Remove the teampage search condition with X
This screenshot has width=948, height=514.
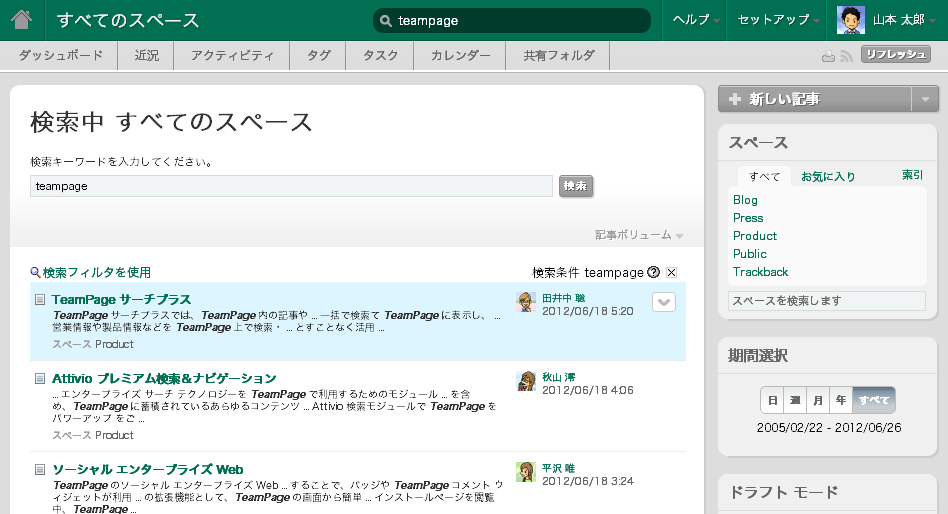coord(671,273)
